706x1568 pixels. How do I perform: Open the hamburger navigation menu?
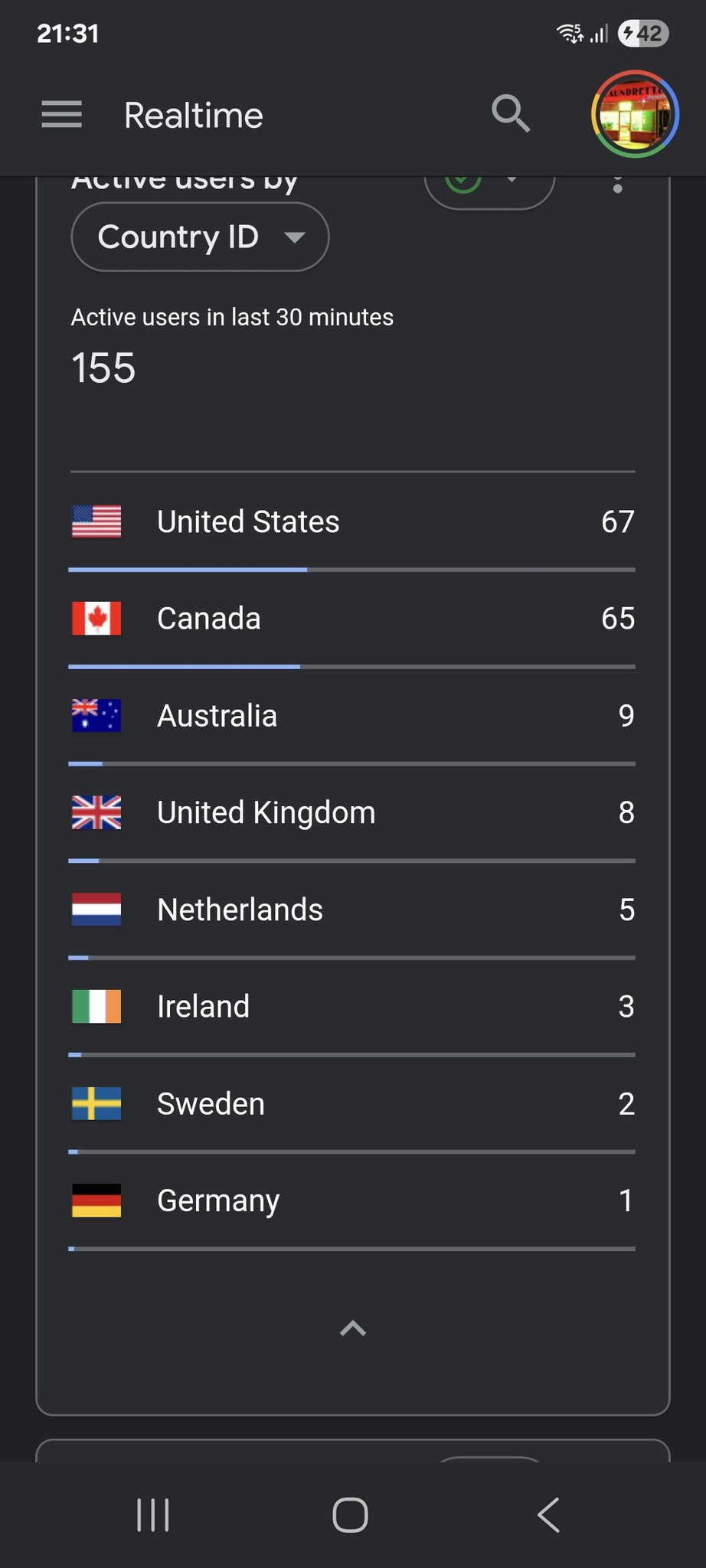[x=62, y=115]
